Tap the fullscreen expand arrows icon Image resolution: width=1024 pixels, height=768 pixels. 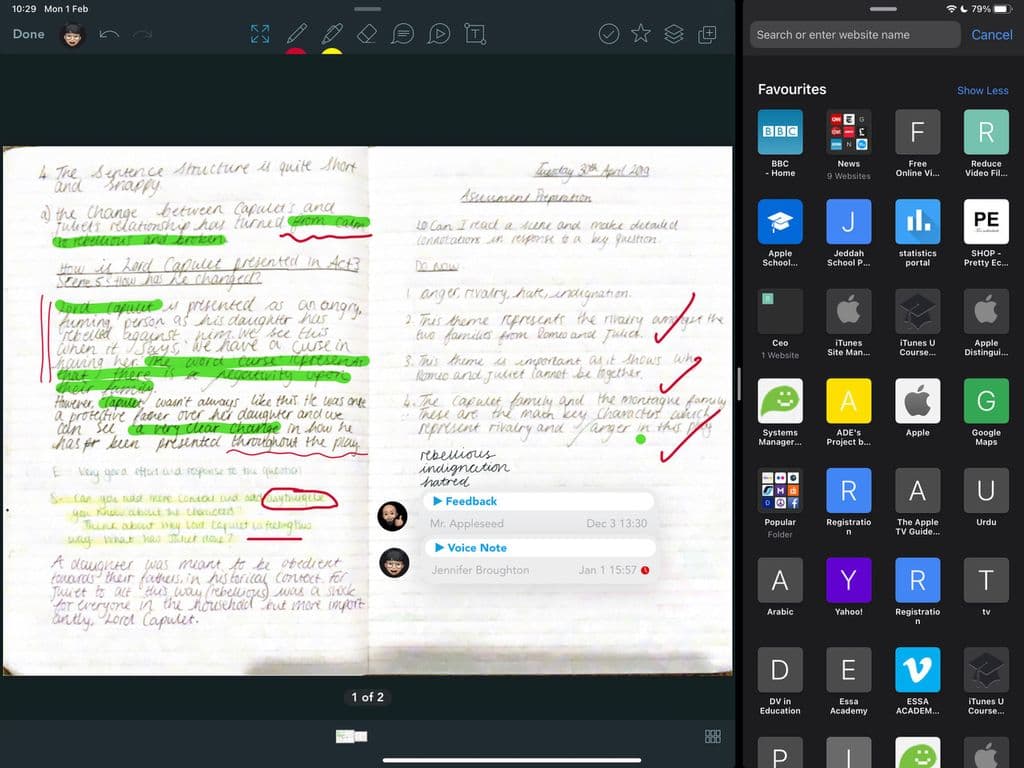pos(260,34)
